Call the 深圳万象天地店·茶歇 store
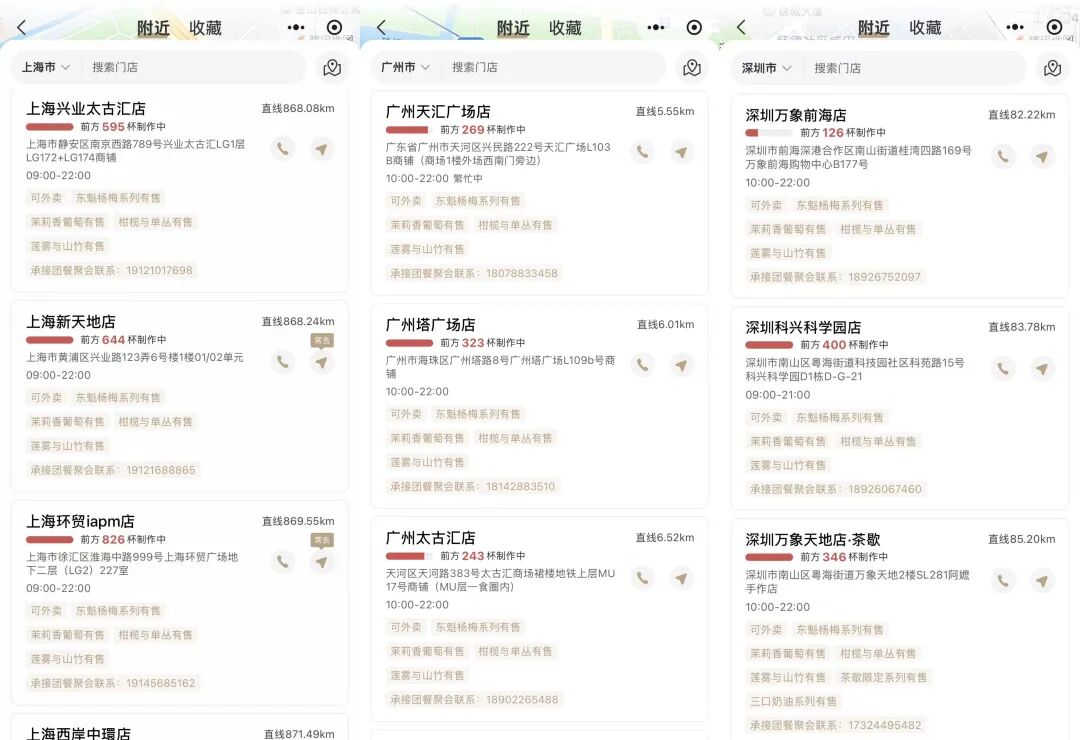Screen dimensions: 1080x740 1003,581
